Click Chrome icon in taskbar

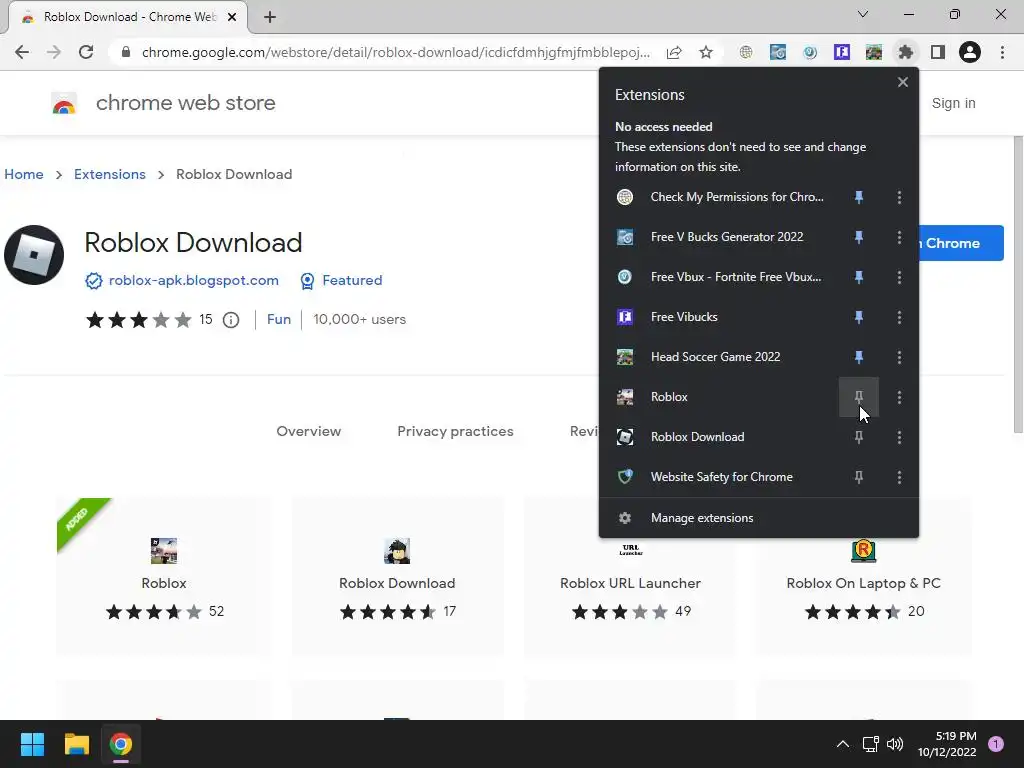point(120,744)
